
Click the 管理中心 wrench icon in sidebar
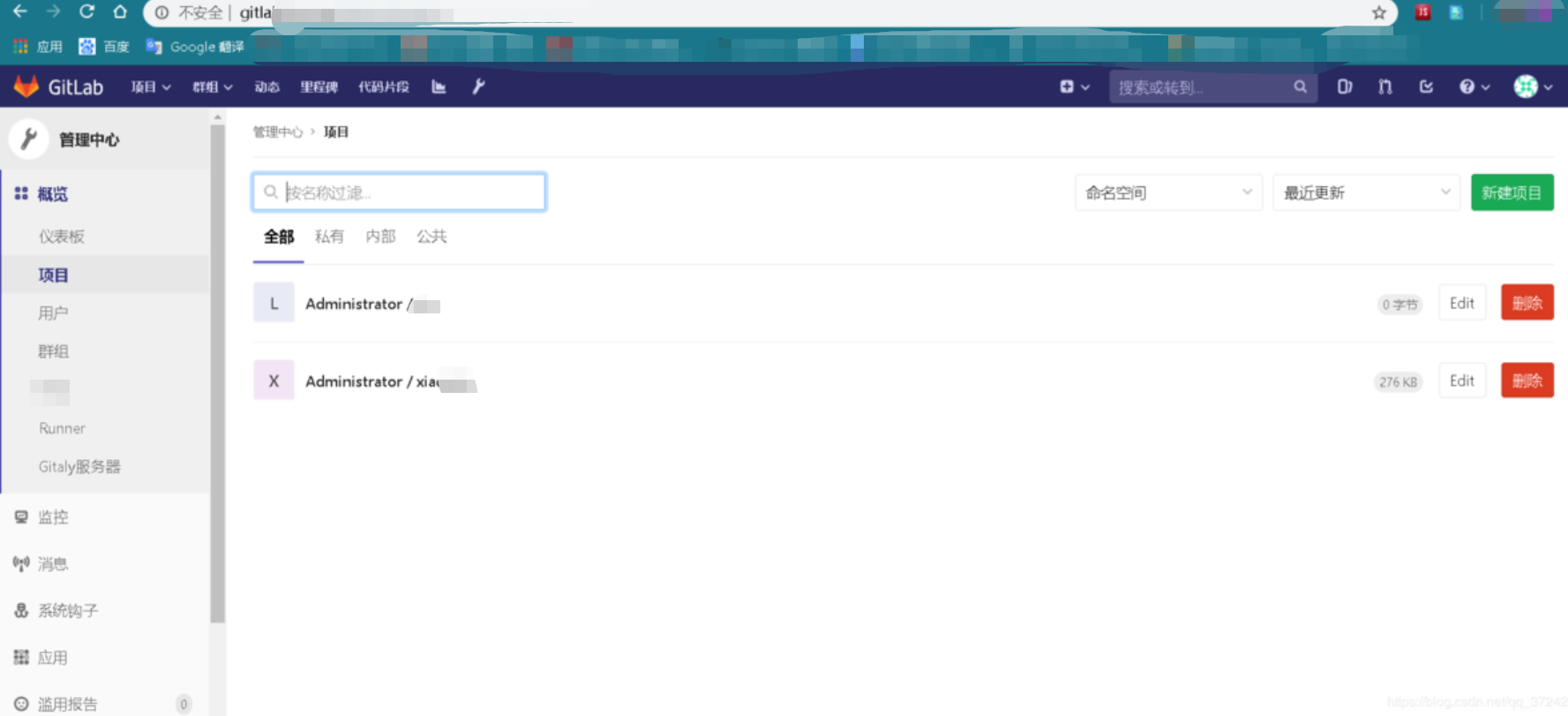pos(28,139)
